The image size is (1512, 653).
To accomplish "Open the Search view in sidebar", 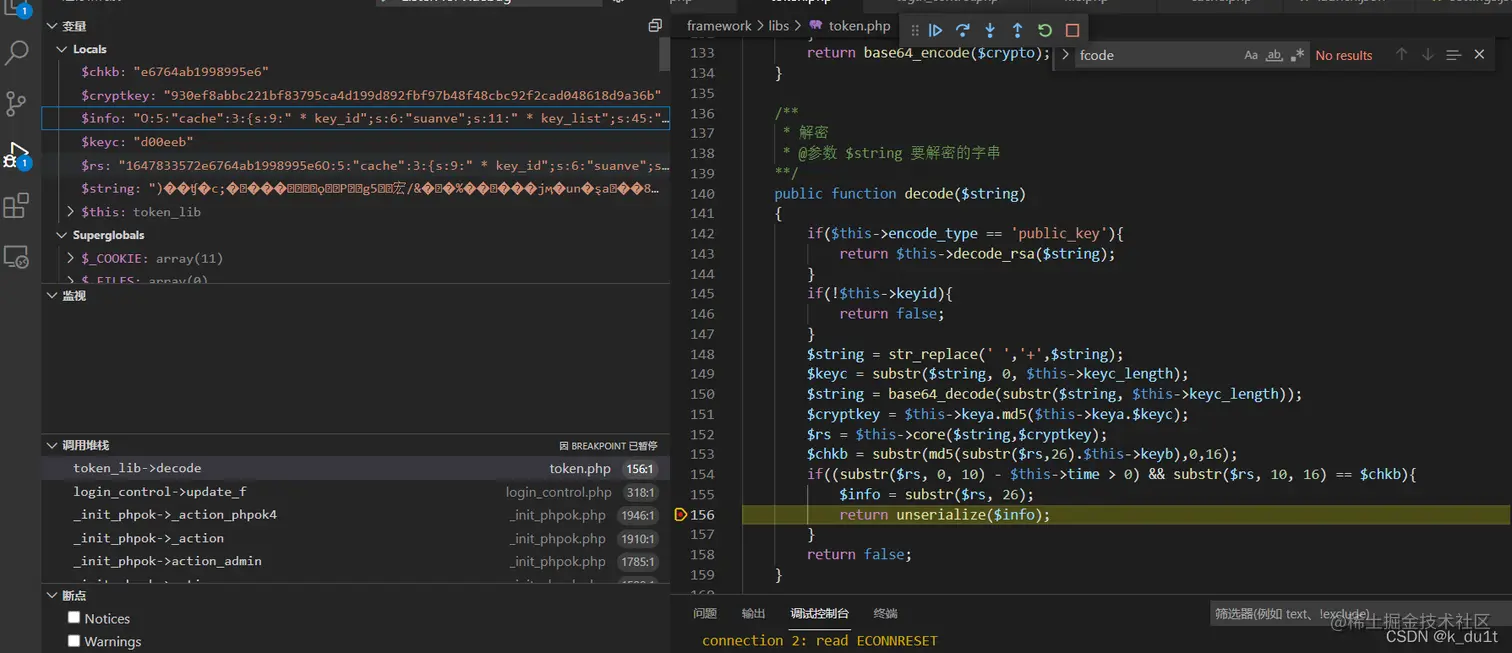I will [17, 52].
